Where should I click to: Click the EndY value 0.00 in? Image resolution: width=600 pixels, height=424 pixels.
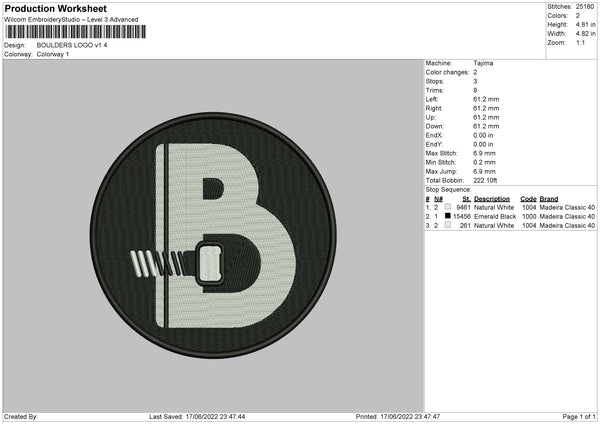point(483,145)
